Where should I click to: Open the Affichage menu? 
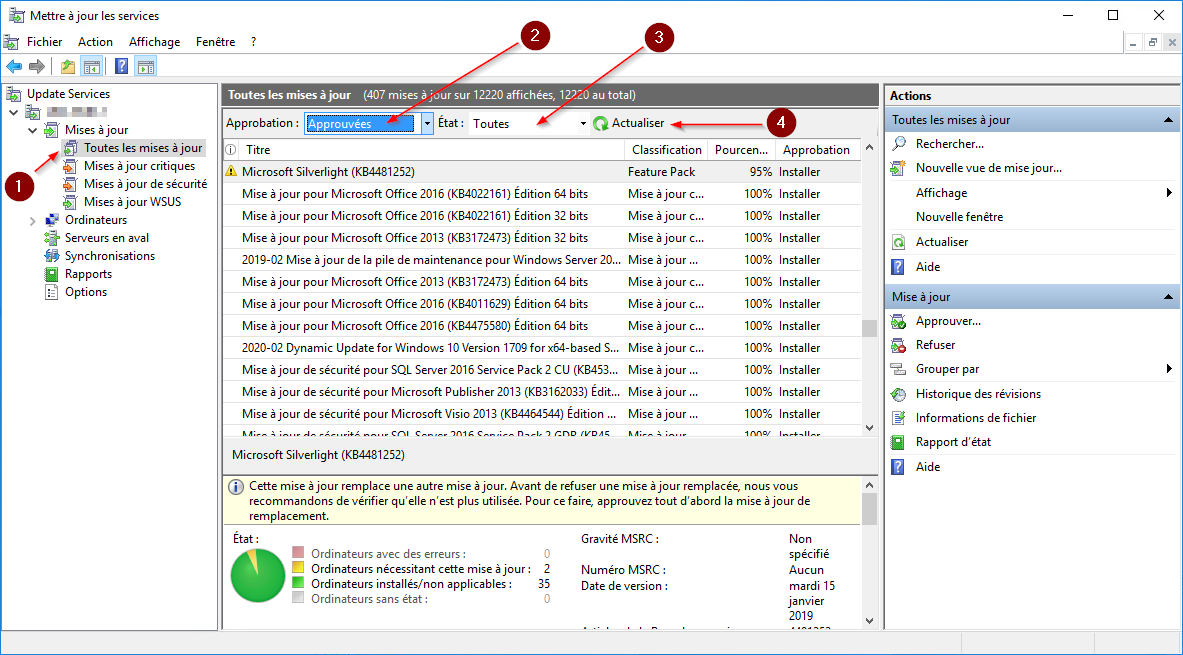tap(154, 42)
